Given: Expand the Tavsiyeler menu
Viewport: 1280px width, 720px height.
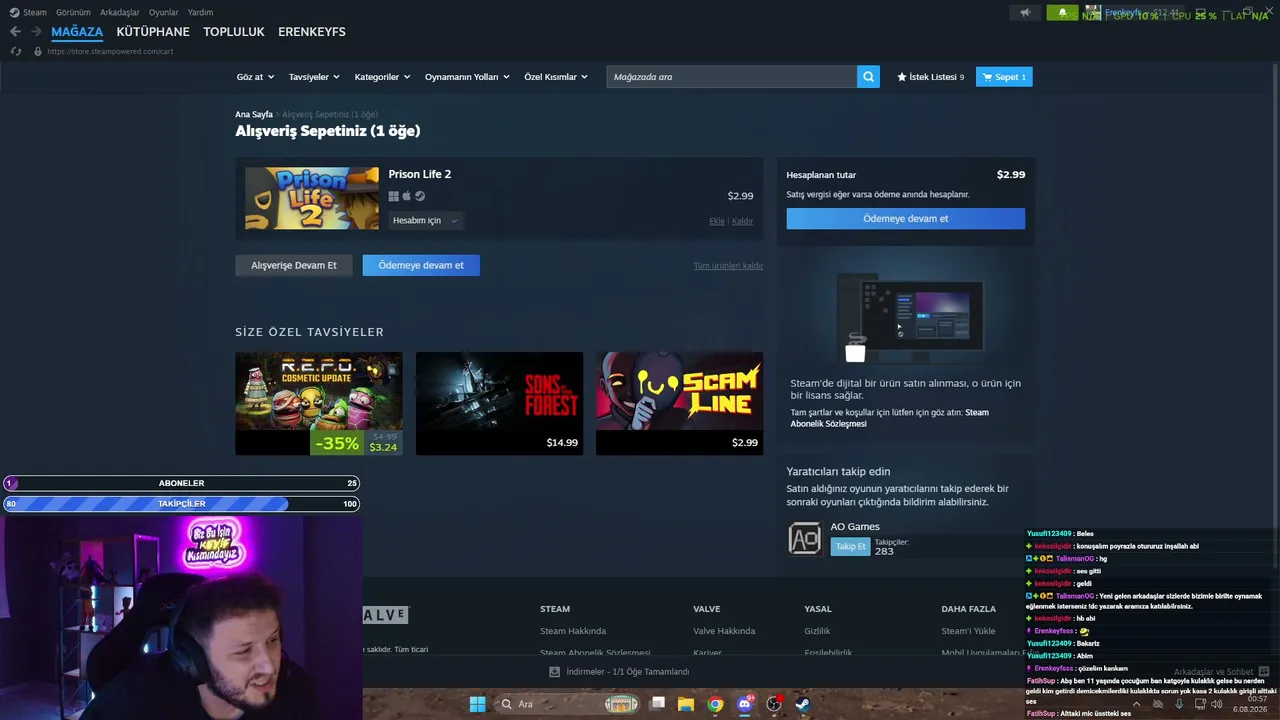Looking at the screenshot, I should [314, 77].
